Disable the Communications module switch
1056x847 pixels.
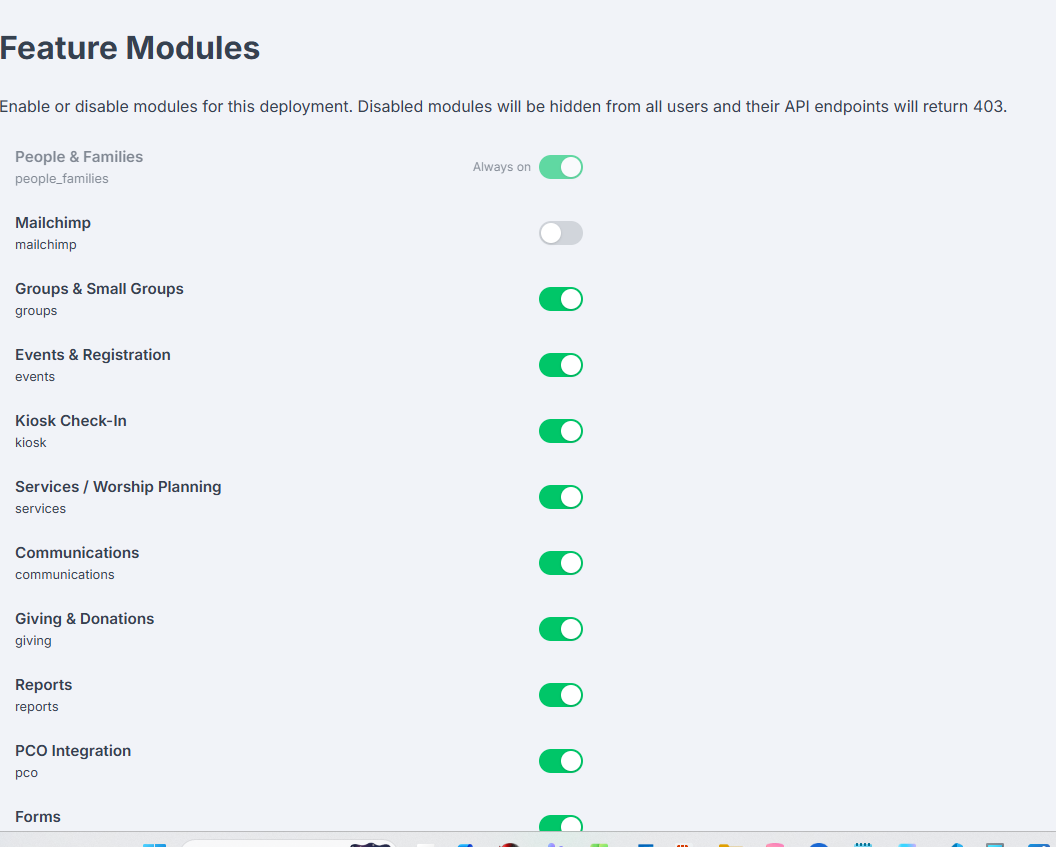(560, 563)
